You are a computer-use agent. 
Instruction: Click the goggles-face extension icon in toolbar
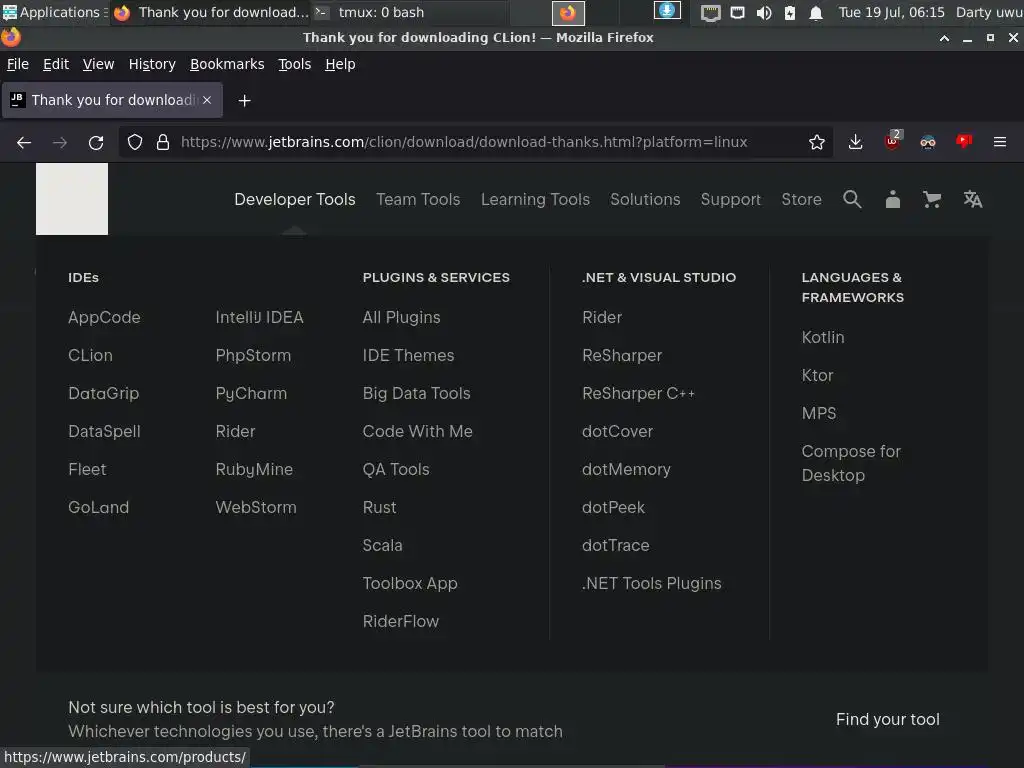[928, 142]
